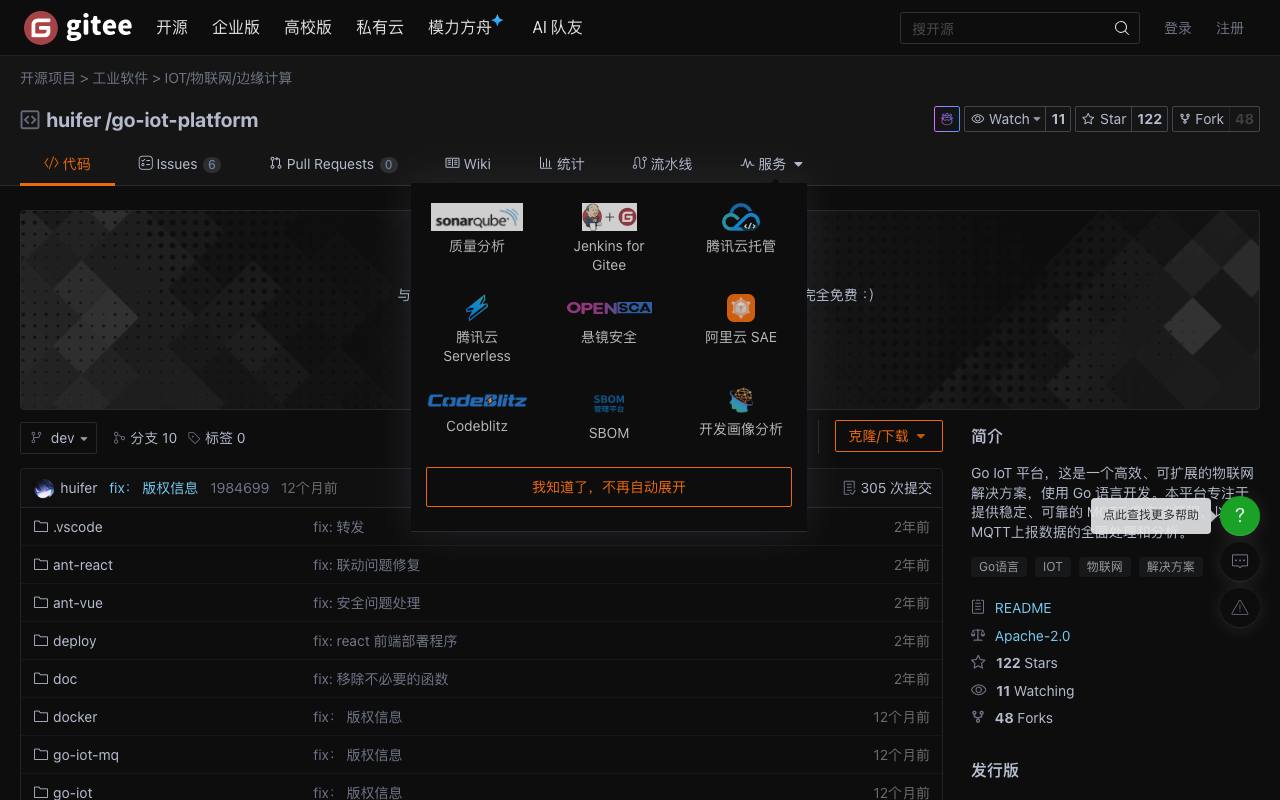Click the green help question mark button
The image size is (1280, 800).
click(1240, 515)
